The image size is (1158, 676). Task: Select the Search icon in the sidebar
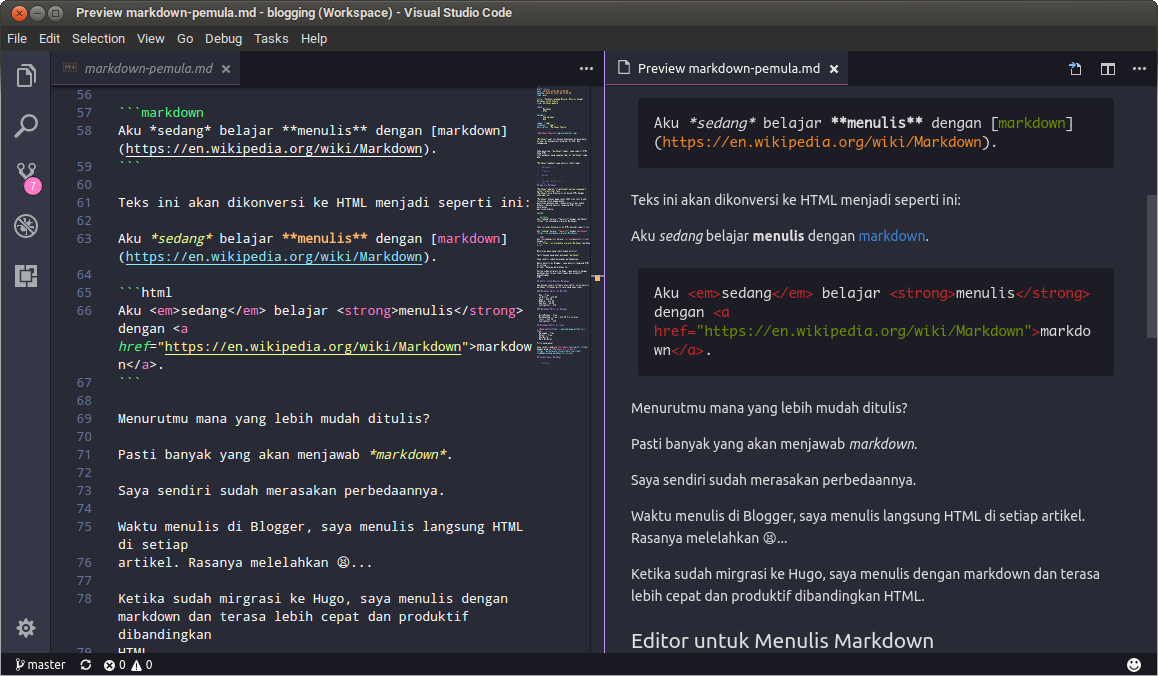26,125
